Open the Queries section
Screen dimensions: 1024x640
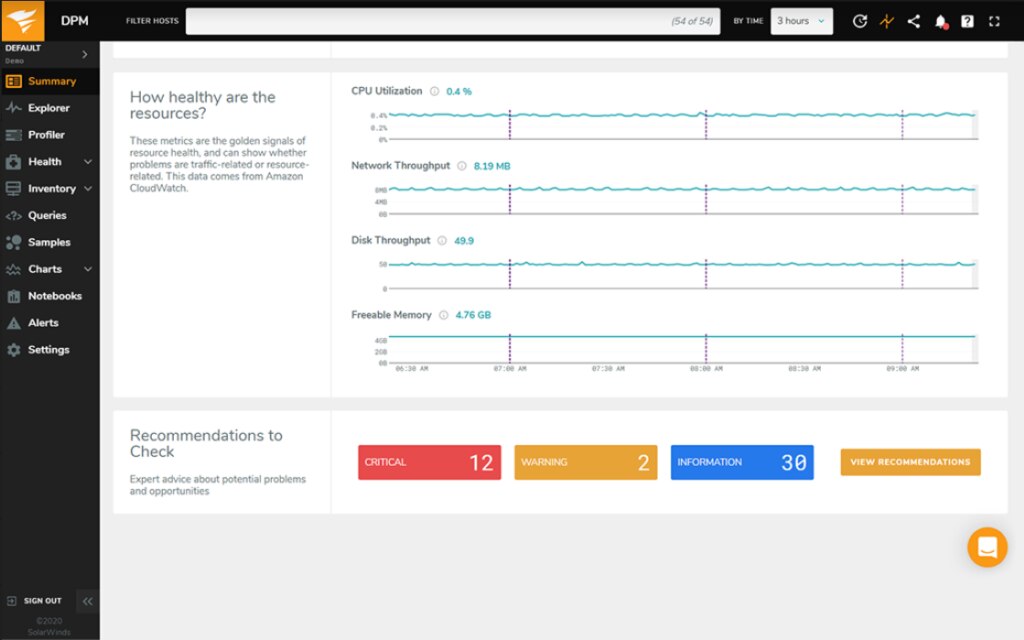(44, 215)
